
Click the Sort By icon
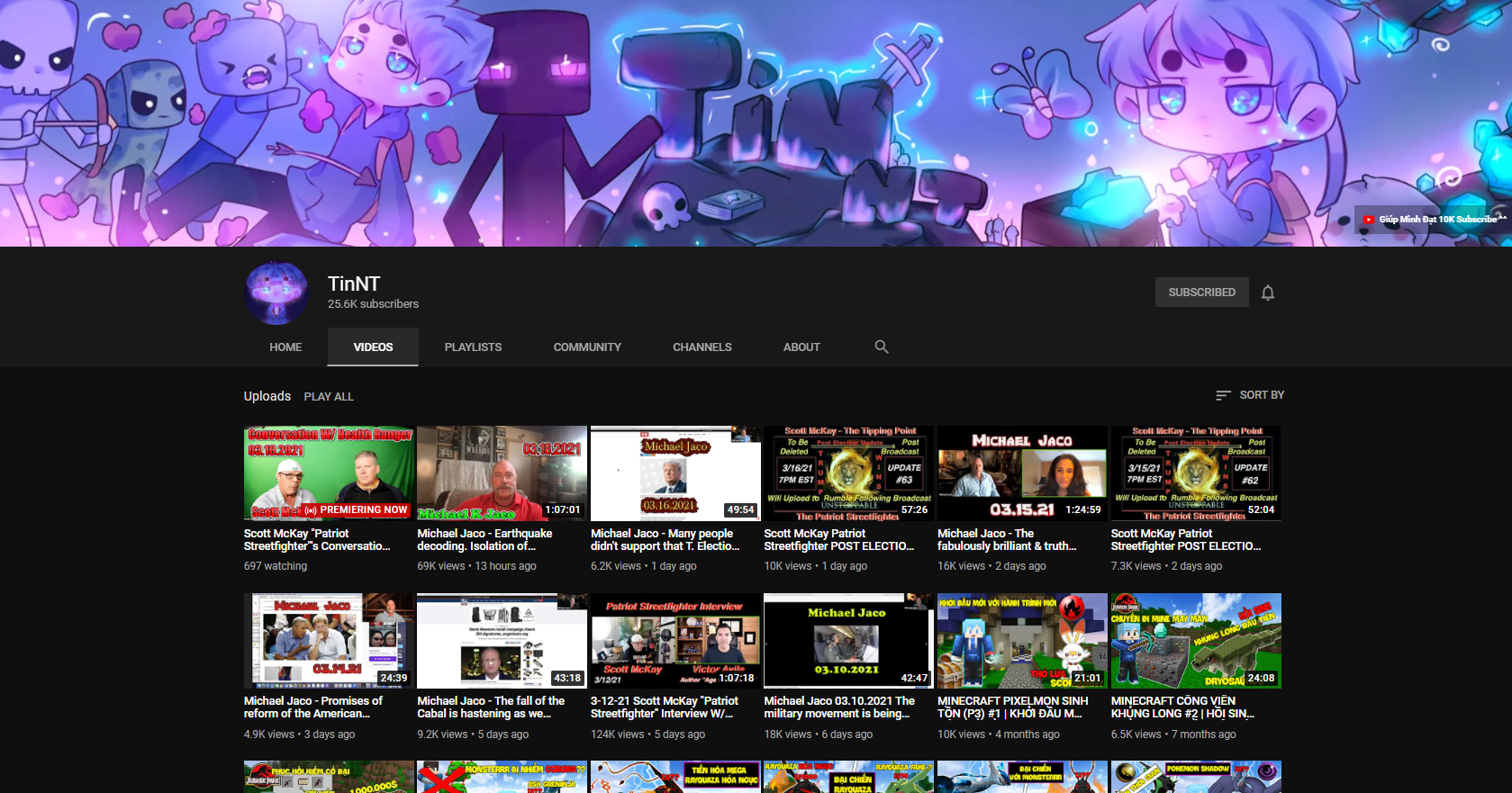pyautogui.click(x=1223, y=395)
